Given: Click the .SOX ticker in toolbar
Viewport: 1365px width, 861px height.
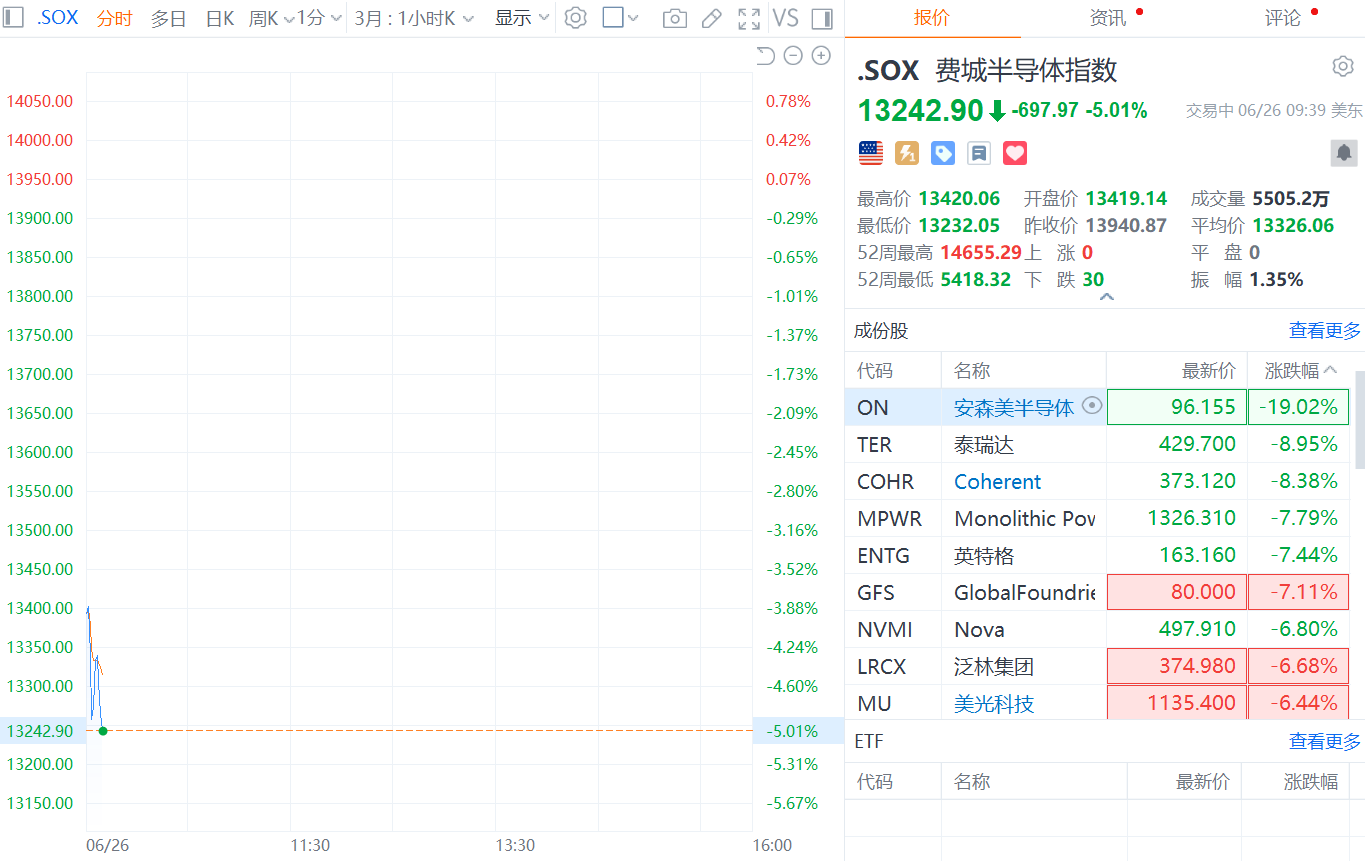Looking at the screenshot, I should [57, 18].
